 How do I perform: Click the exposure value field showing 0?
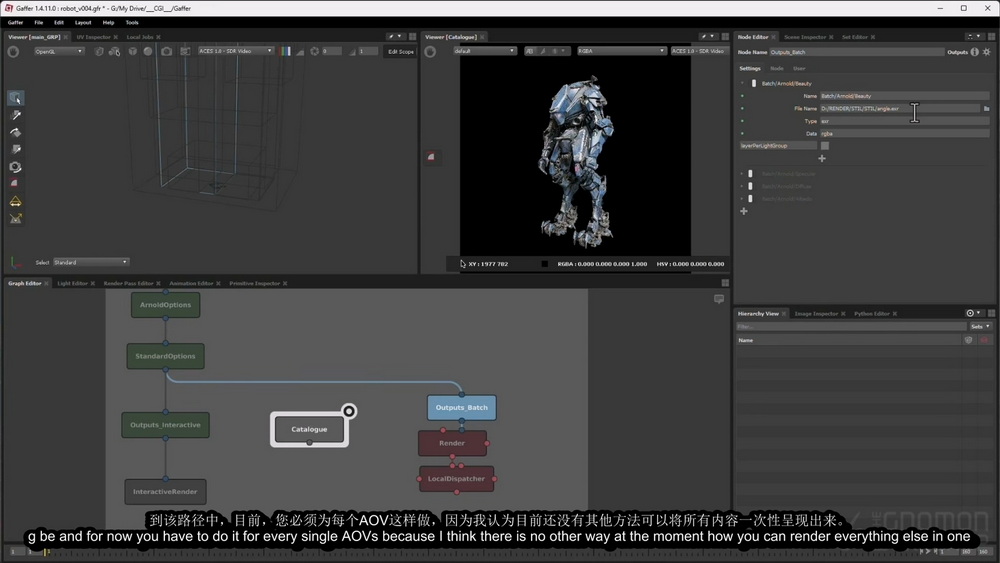[330, 51]
